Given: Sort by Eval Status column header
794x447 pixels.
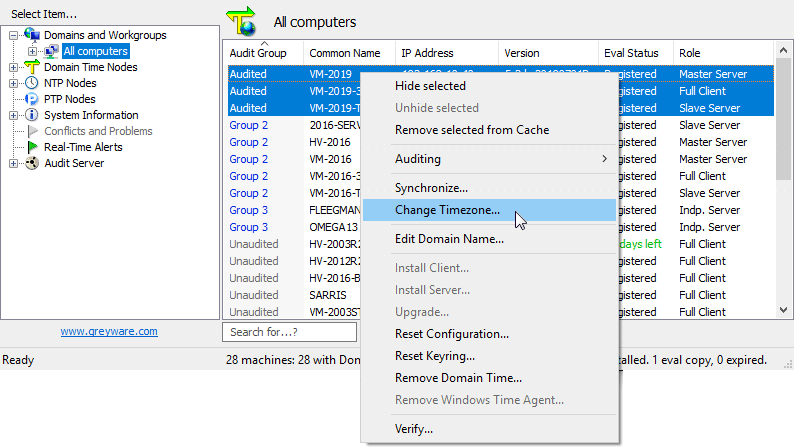Looking at the screenshot, I should click(x=636, y=53).
